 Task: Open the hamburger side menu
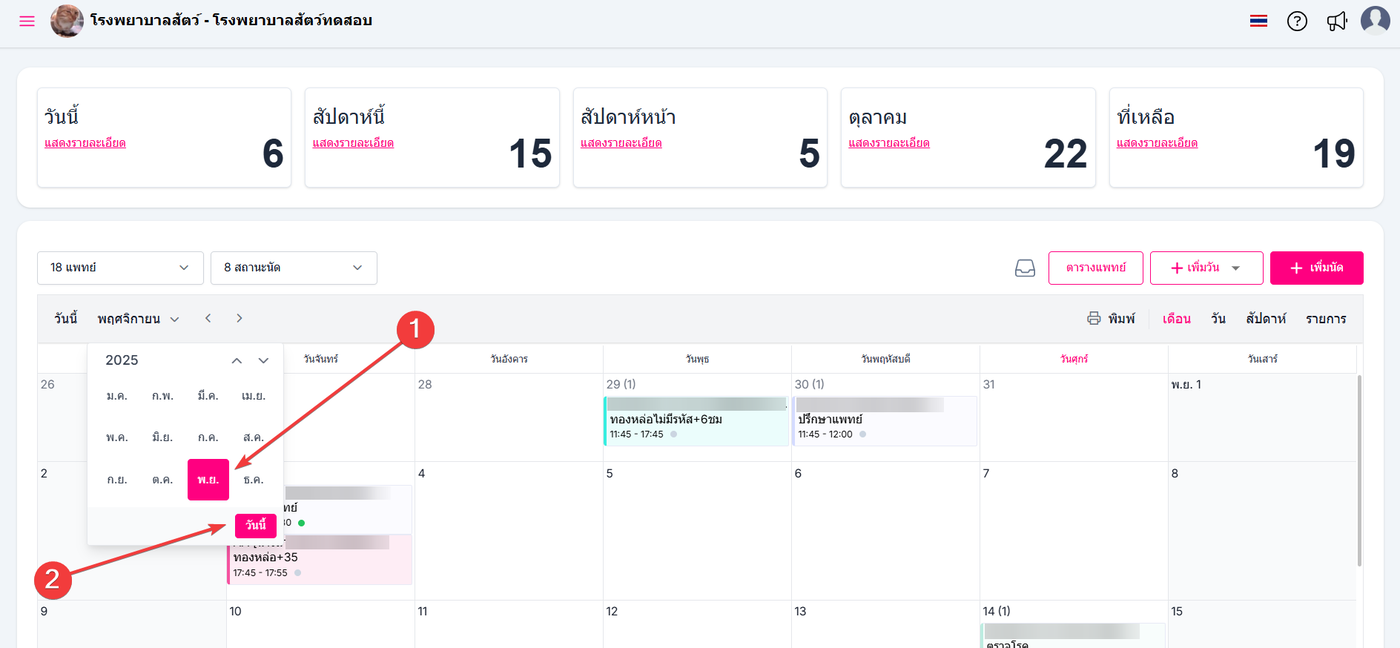click(27, 21)
